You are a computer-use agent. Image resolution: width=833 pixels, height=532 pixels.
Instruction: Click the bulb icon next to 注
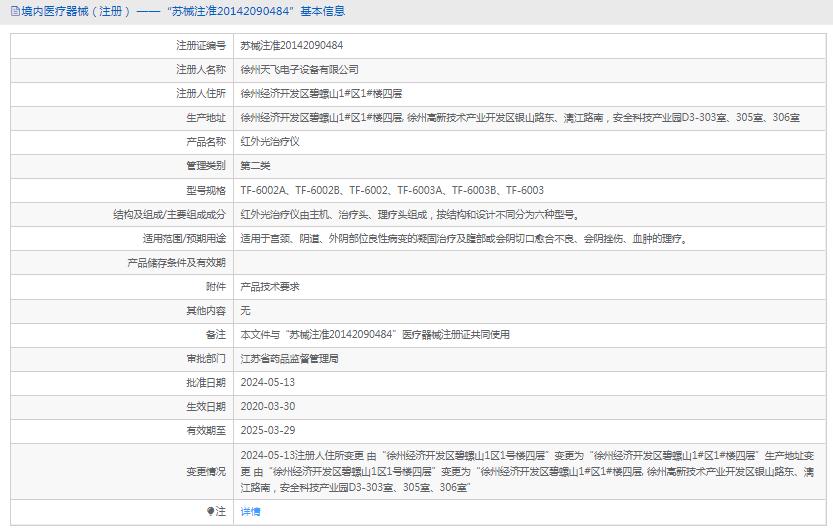click(210, 511)
